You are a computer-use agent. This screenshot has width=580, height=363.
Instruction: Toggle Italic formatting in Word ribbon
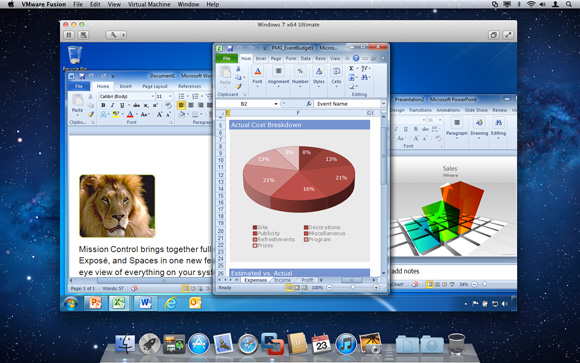[x=112, y=105]
